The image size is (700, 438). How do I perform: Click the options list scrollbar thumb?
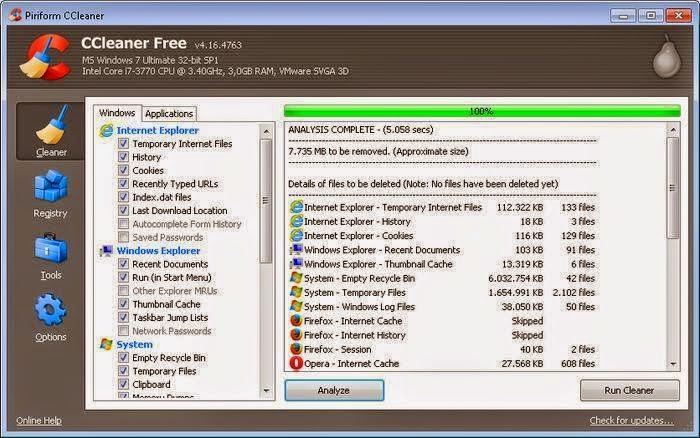point(266,201)
